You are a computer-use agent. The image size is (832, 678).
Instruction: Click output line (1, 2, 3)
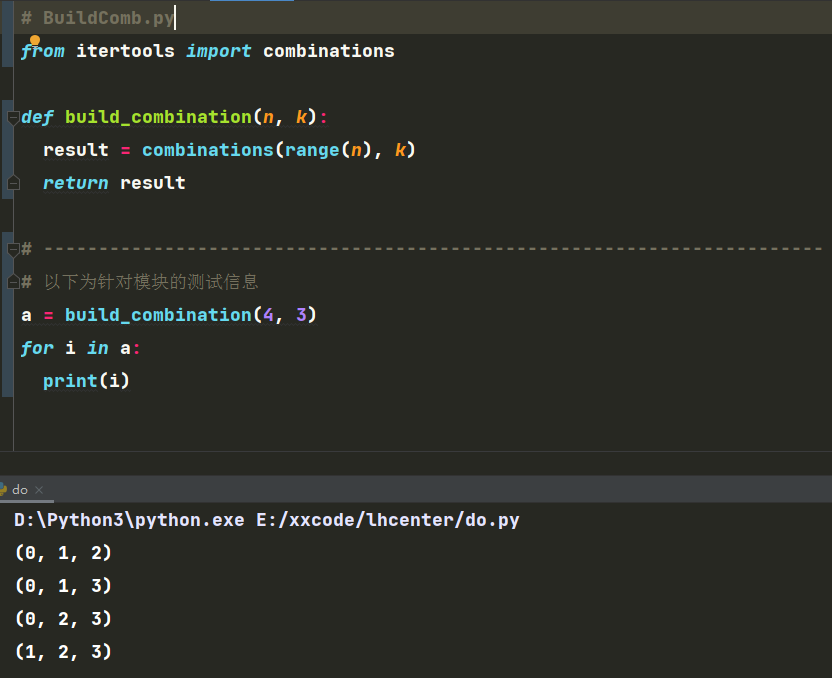63,651
